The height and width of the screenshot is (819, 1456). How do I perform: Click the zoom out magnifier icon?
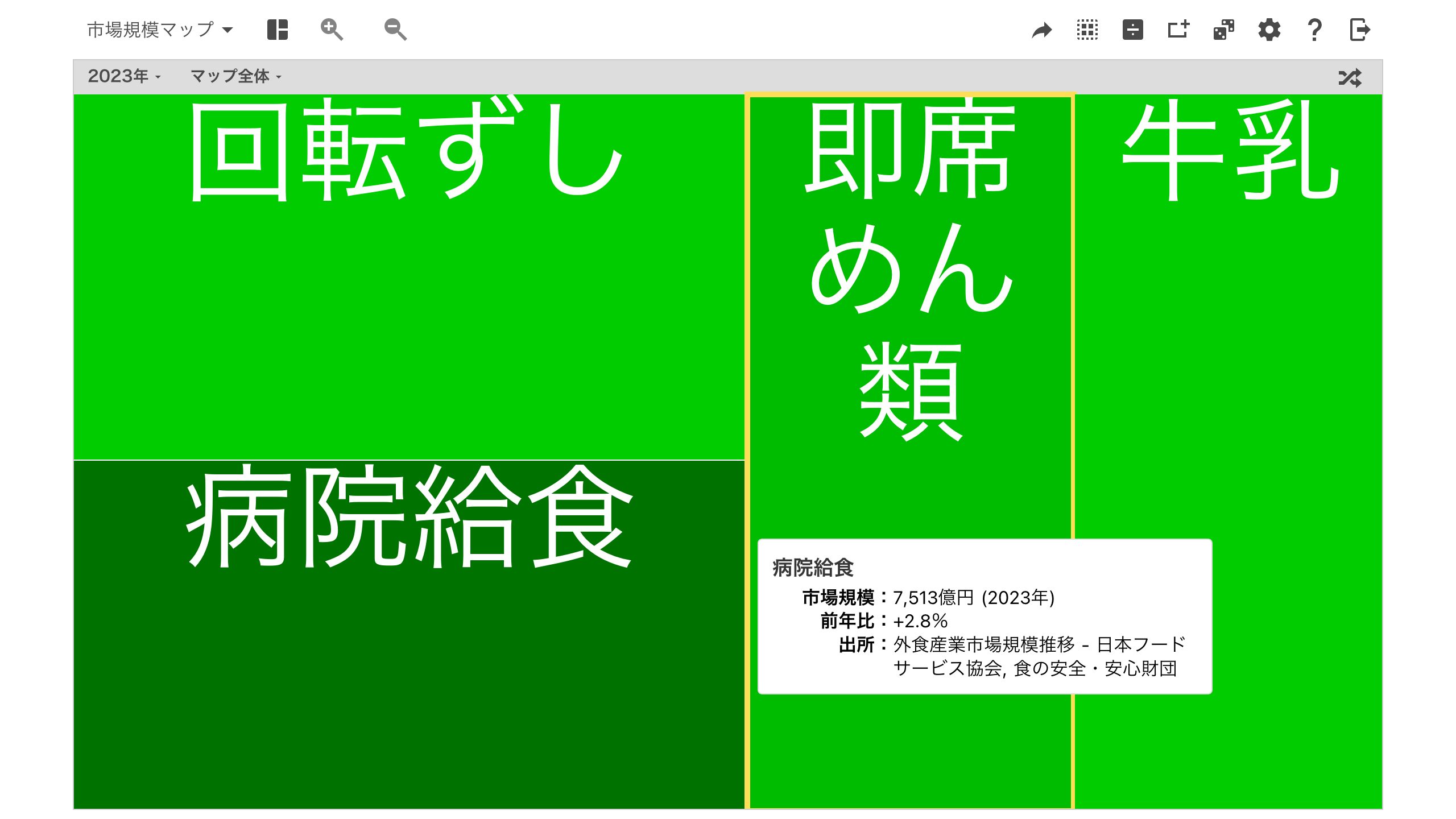395,30
